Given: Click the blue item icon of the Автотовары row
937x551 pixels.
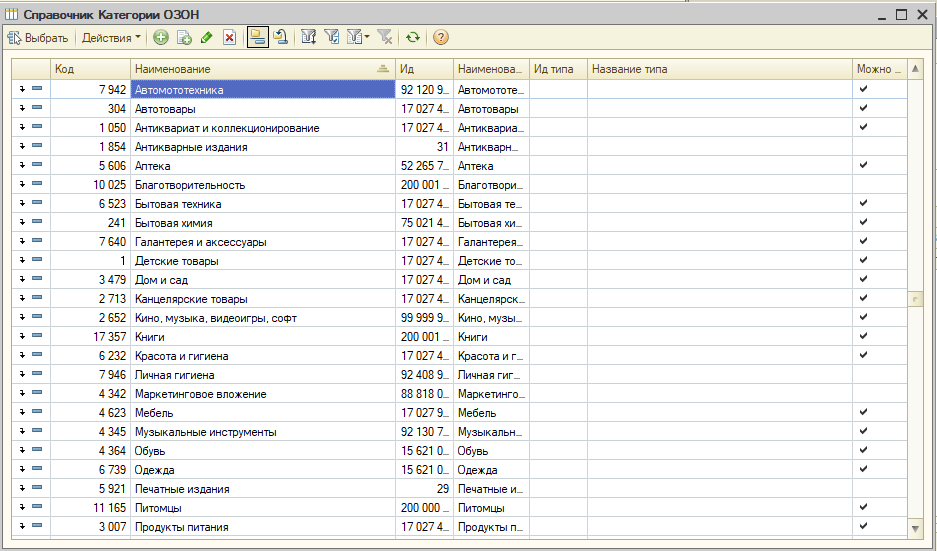Looking at the screenshot, I should pyautogui.click(x=37, y=108).
